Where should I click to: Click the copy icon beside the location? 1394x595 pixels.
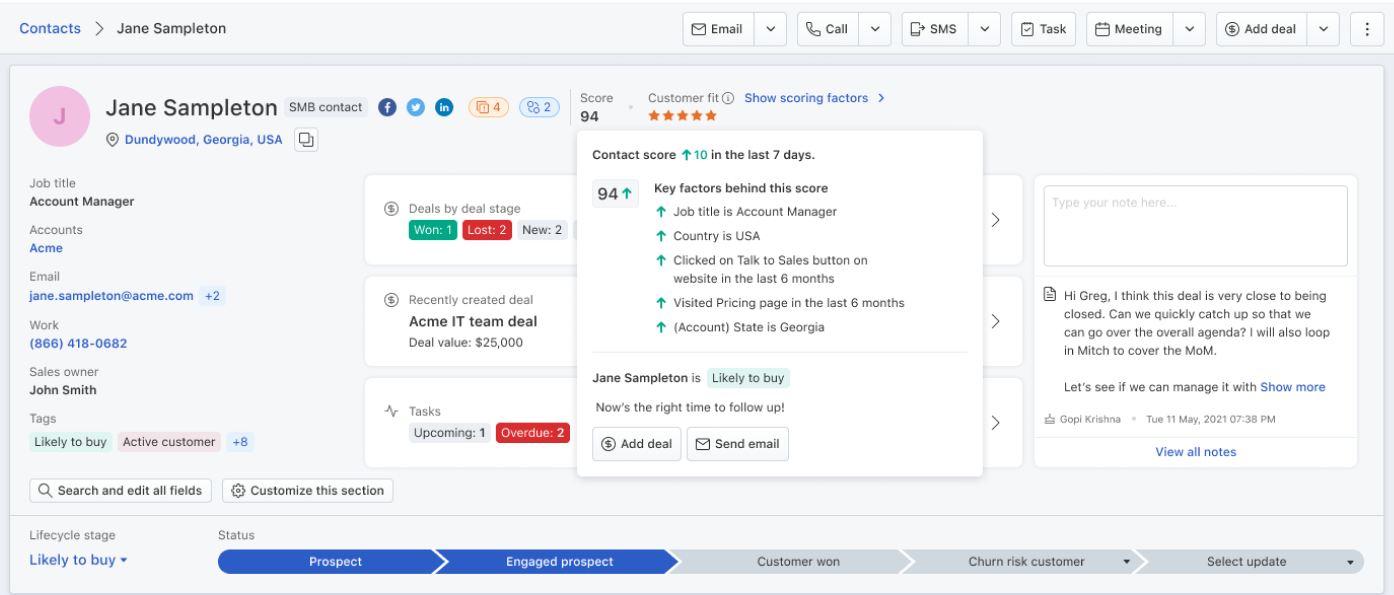point(306,140)
